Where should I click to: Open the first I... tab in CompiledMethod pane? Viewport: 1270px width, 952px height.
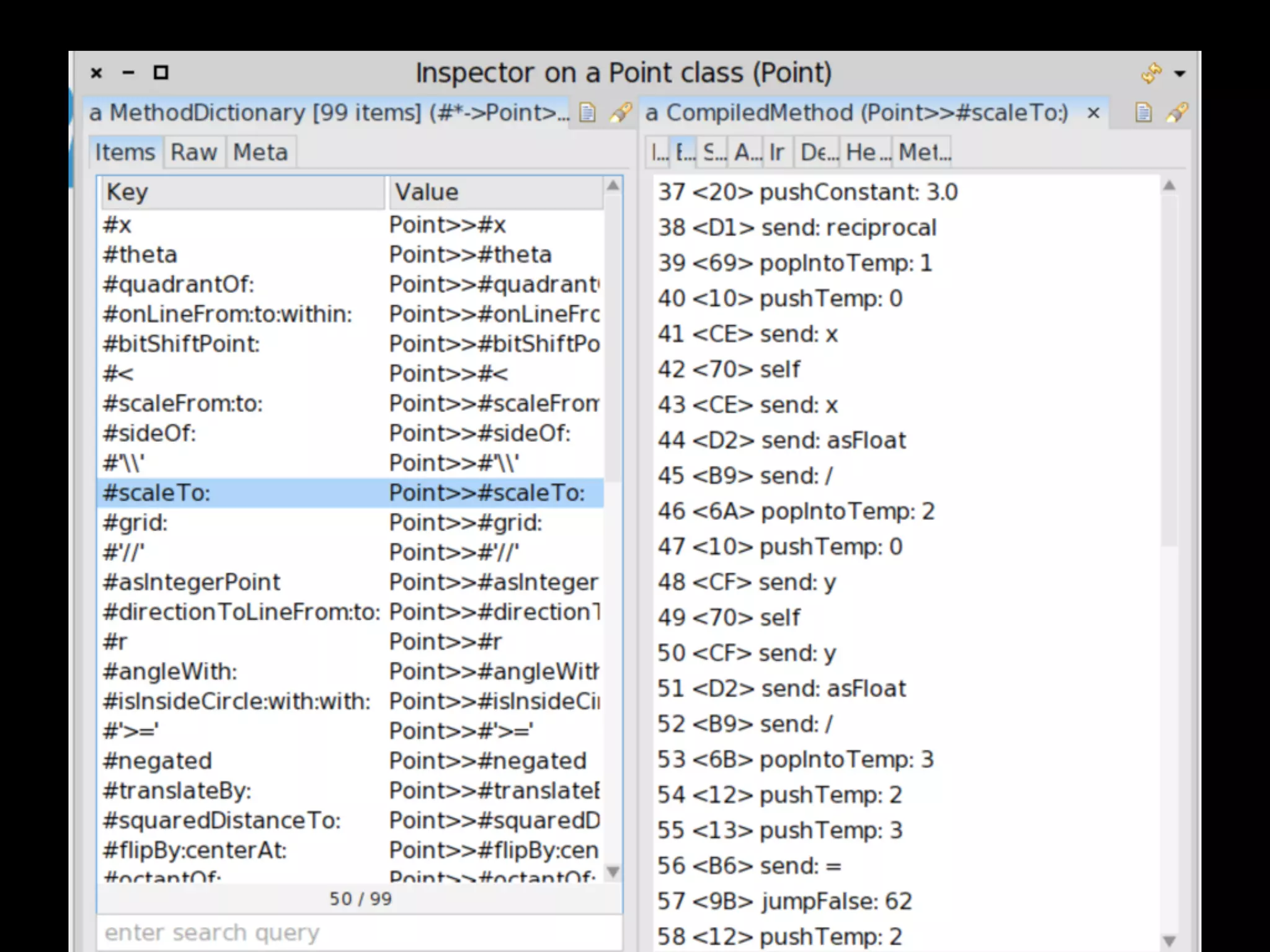659,152
